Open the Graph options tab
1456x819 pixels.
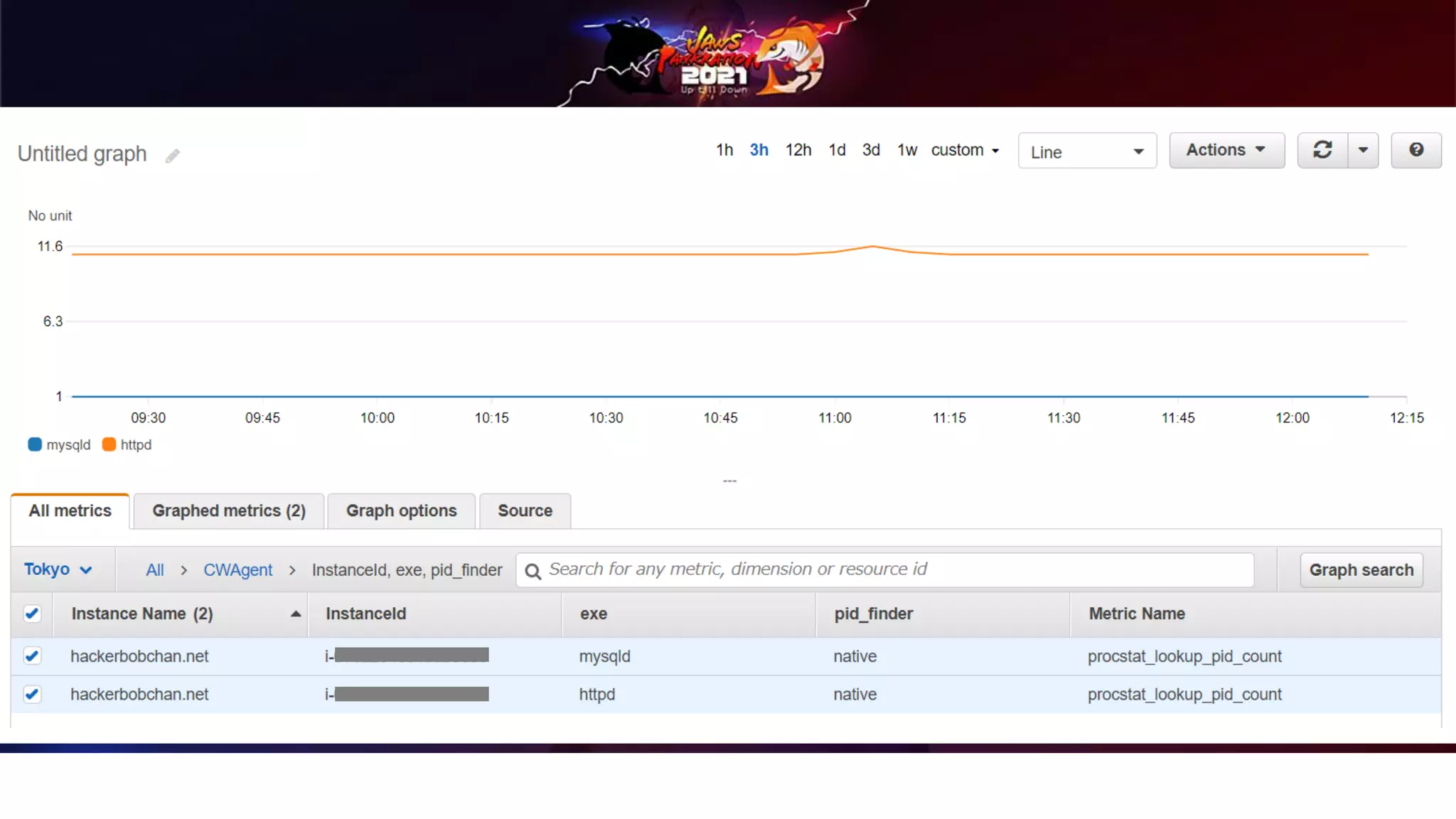[401, 511]
